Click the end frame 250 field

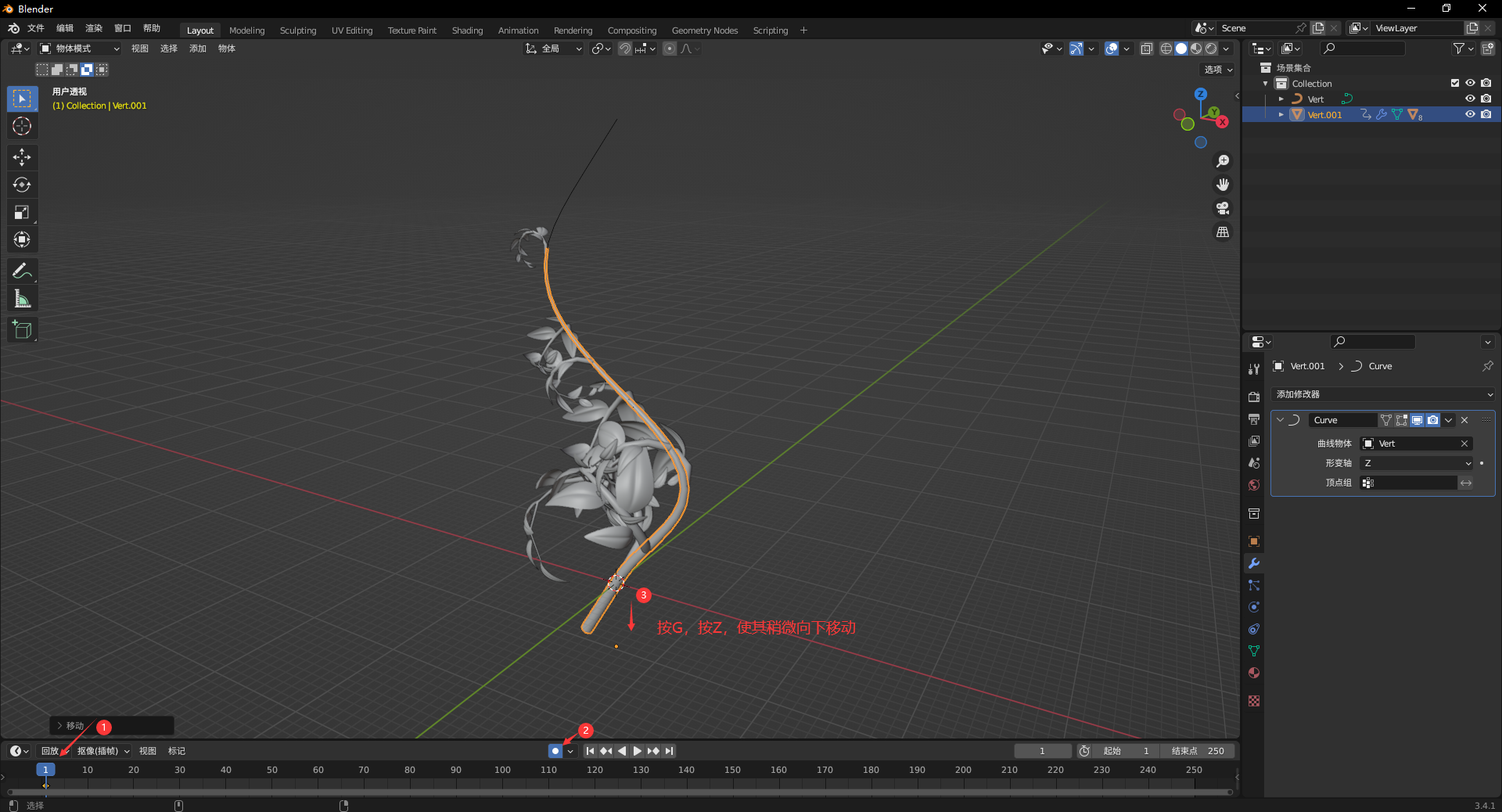click(1198, 751)
